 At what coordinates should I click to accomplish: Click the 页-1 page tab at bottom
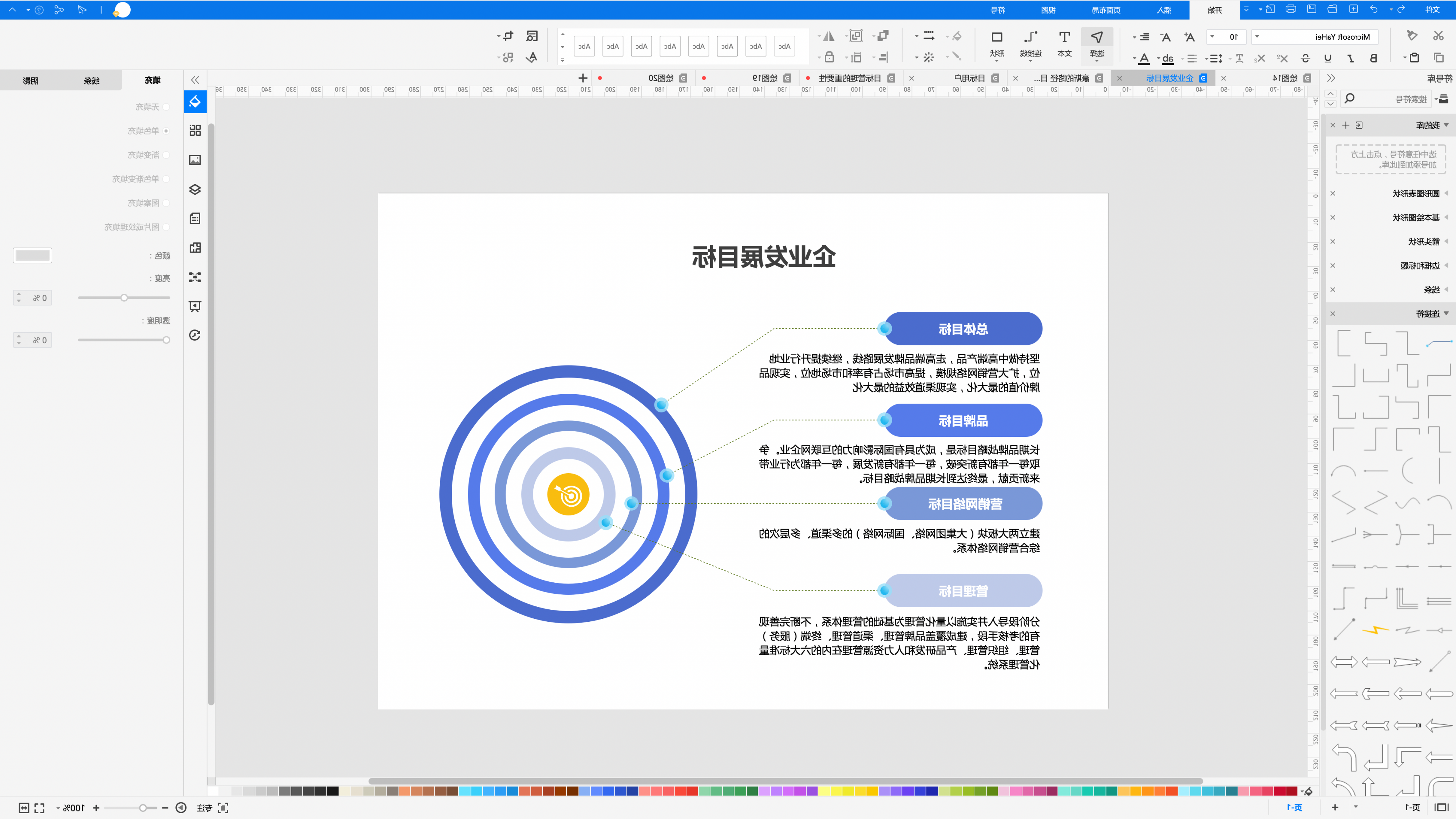tap(1294, 807)
